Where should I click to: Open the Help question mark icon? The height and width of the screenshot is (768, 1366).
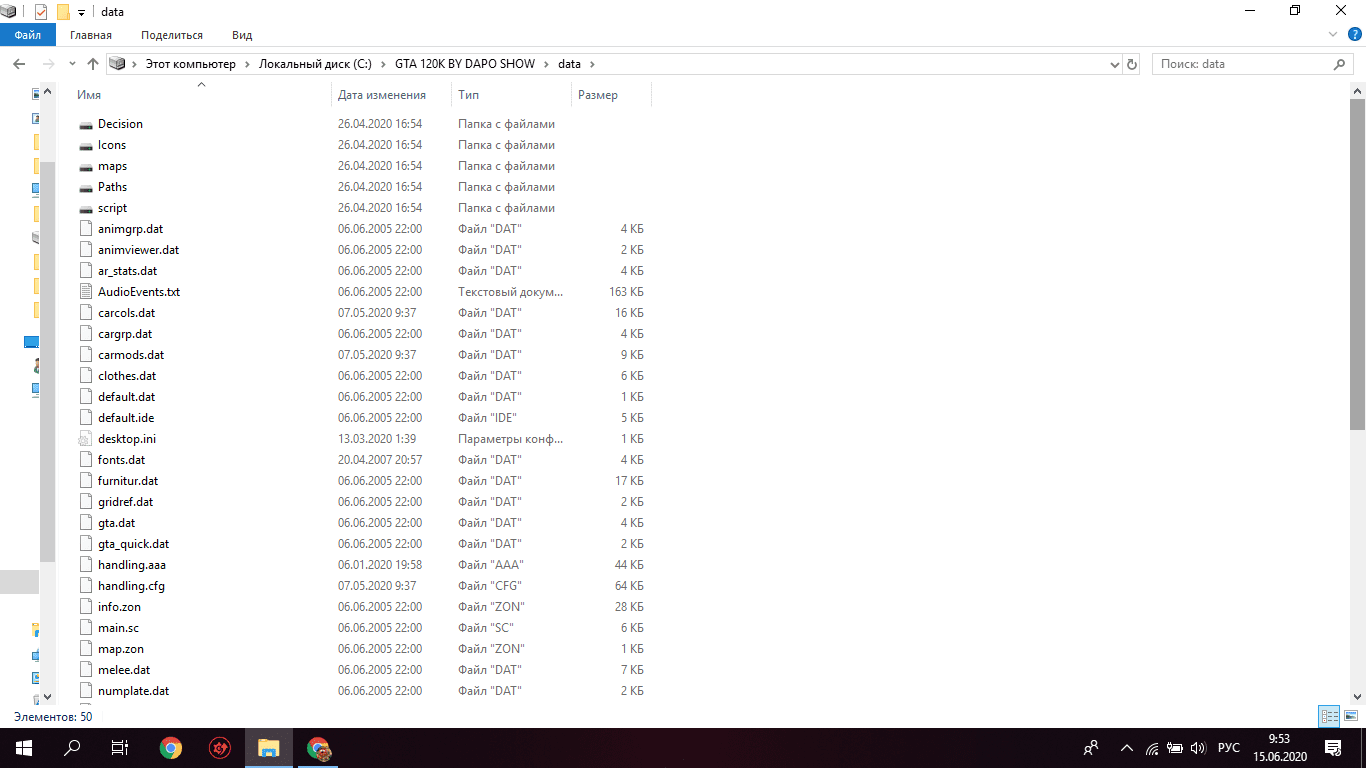point(1352,35)
